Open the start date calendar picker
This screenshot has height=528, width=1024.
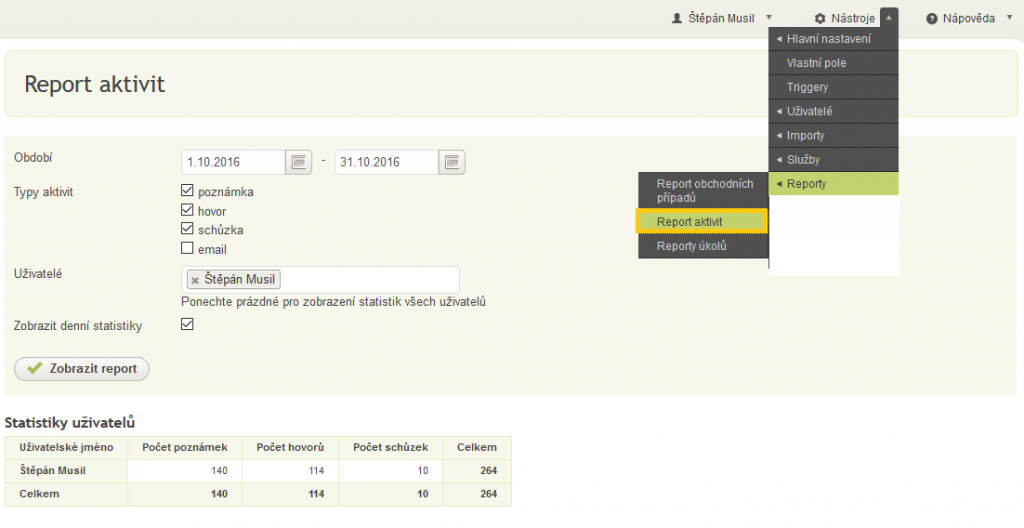point(298,162)
